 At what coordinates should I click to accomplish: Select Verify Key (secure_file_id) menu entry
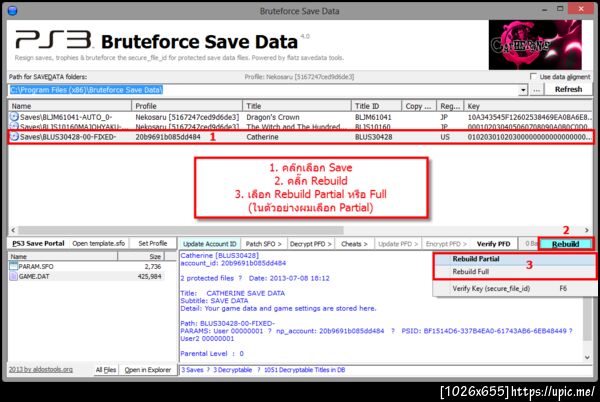[514, 288]
